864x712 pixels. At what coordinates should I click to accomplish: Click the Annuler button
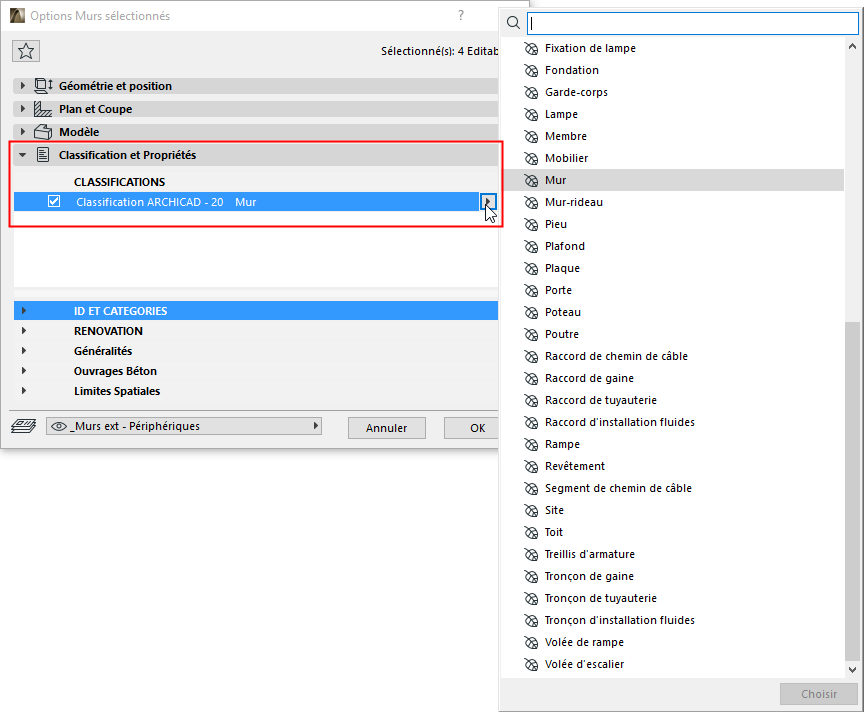pos(387,428)
